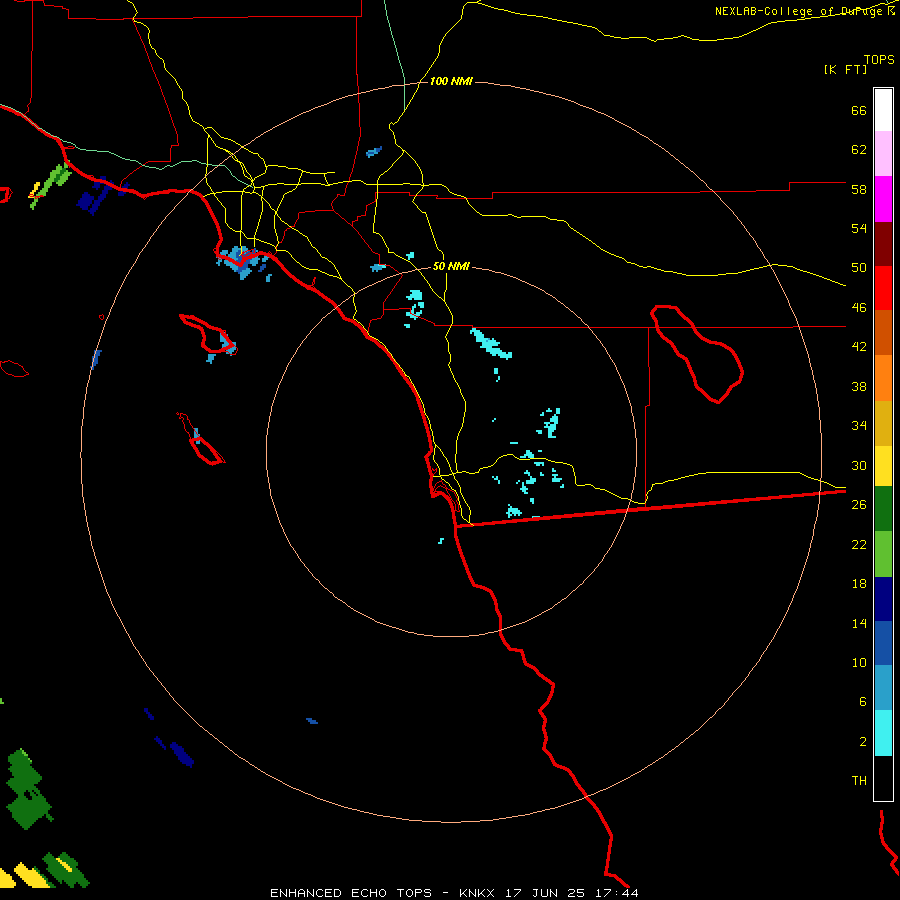Click the '50 NMI' range ring label
The height and width of the screenshot is (900, 900).
(x=451, y=266)
